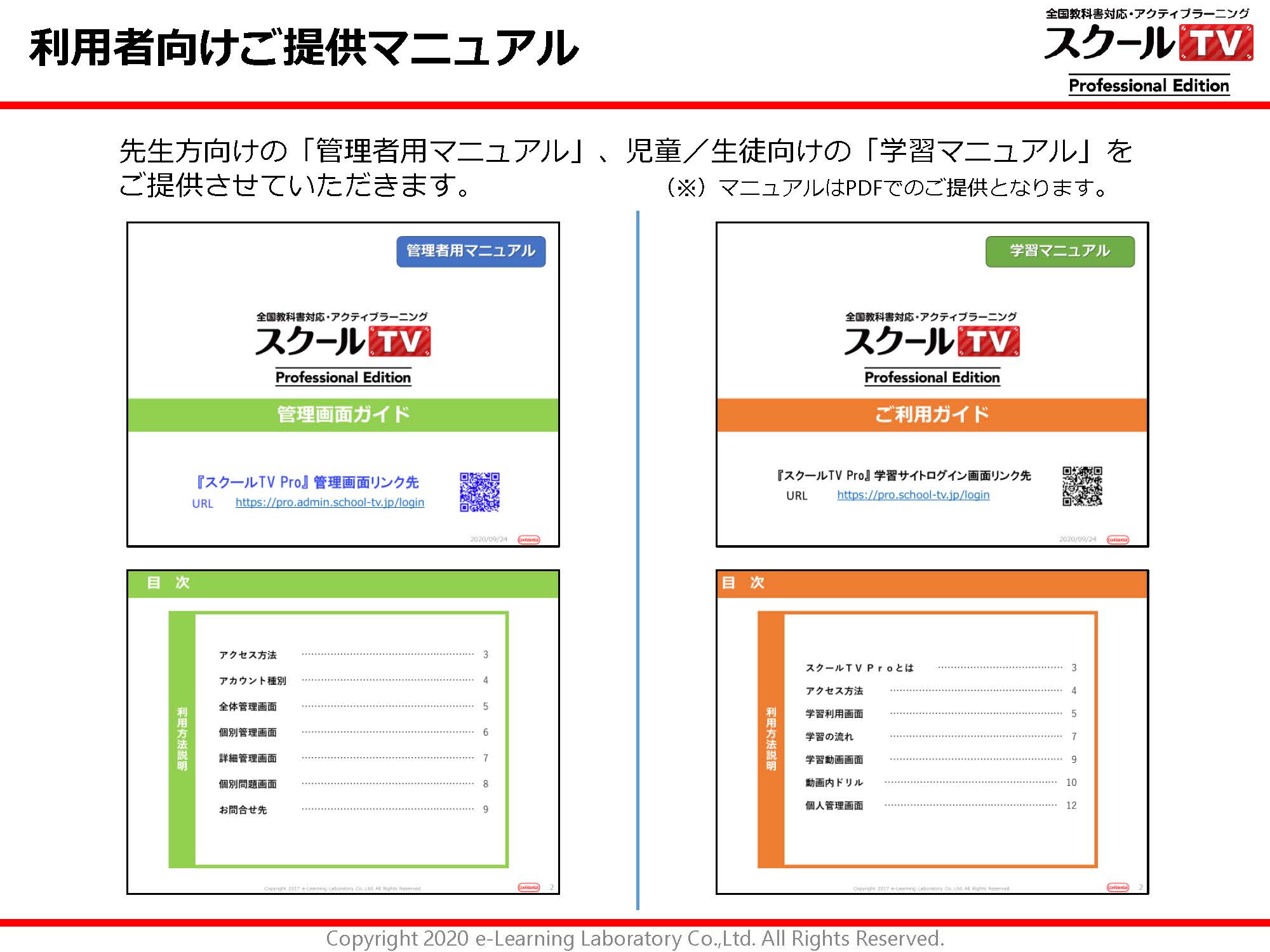Viewport: 1270px width, 952px height.
Task: Click the Confidential stamp on learning manual cover
Action: (x=1118, y=539)
